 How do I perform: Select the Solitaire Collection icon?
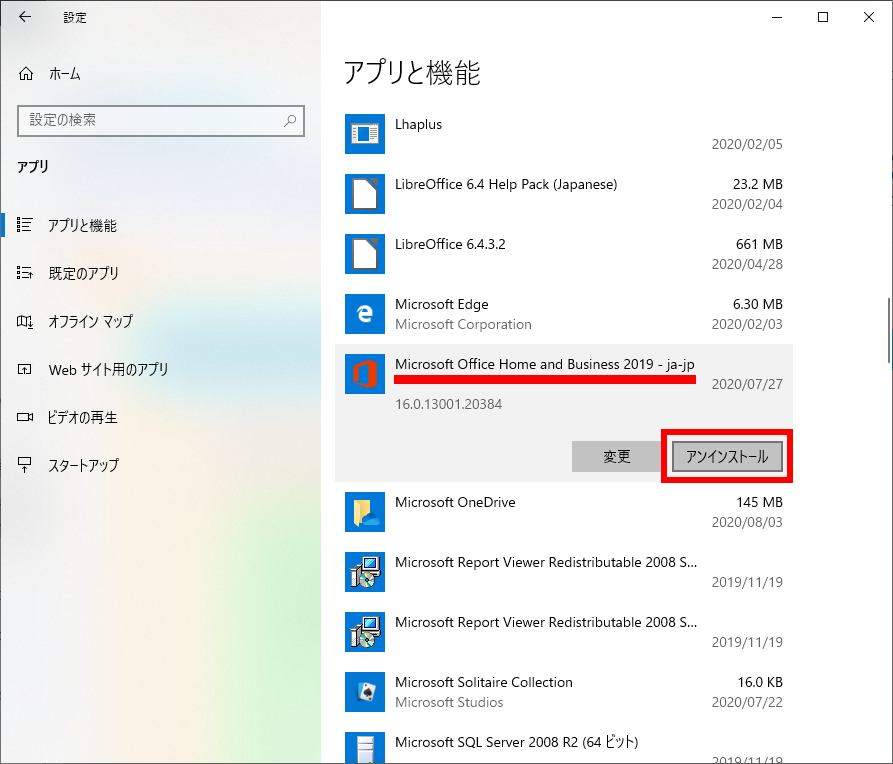pos(364,692)
